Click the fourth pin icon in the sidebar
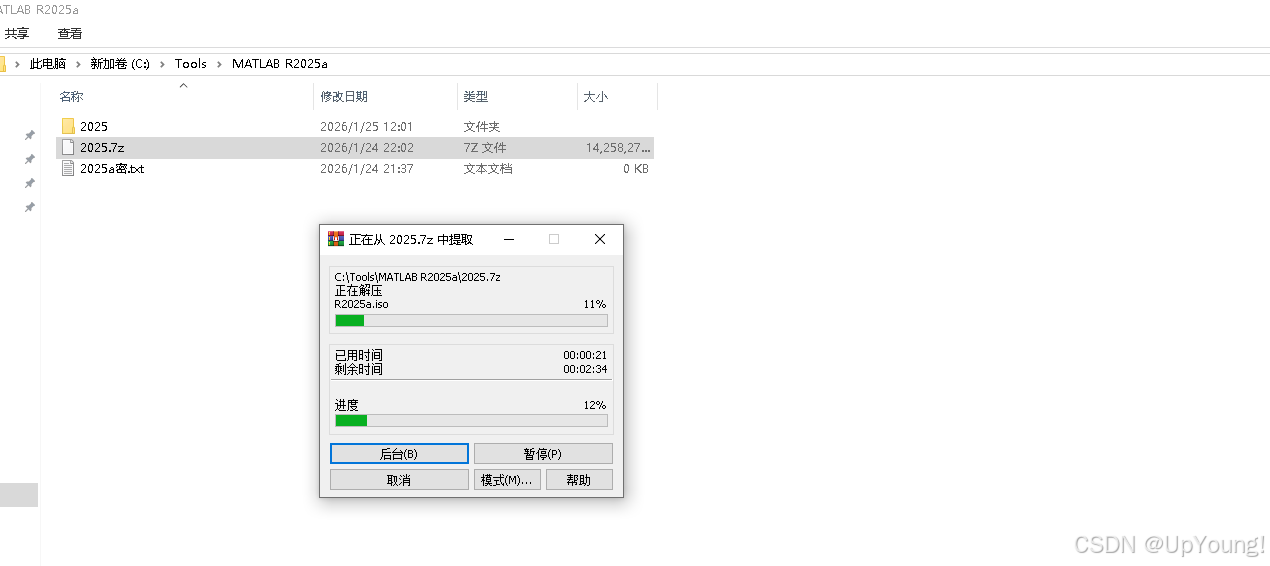1270x566 pixels. (x=30, y=207)
